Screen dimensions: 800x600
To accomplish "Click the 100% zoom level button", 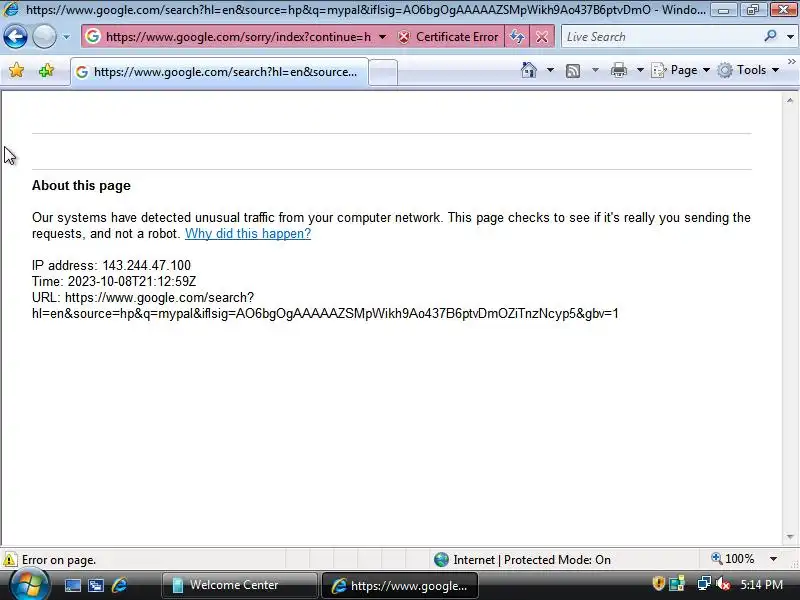I will point(733,559).
